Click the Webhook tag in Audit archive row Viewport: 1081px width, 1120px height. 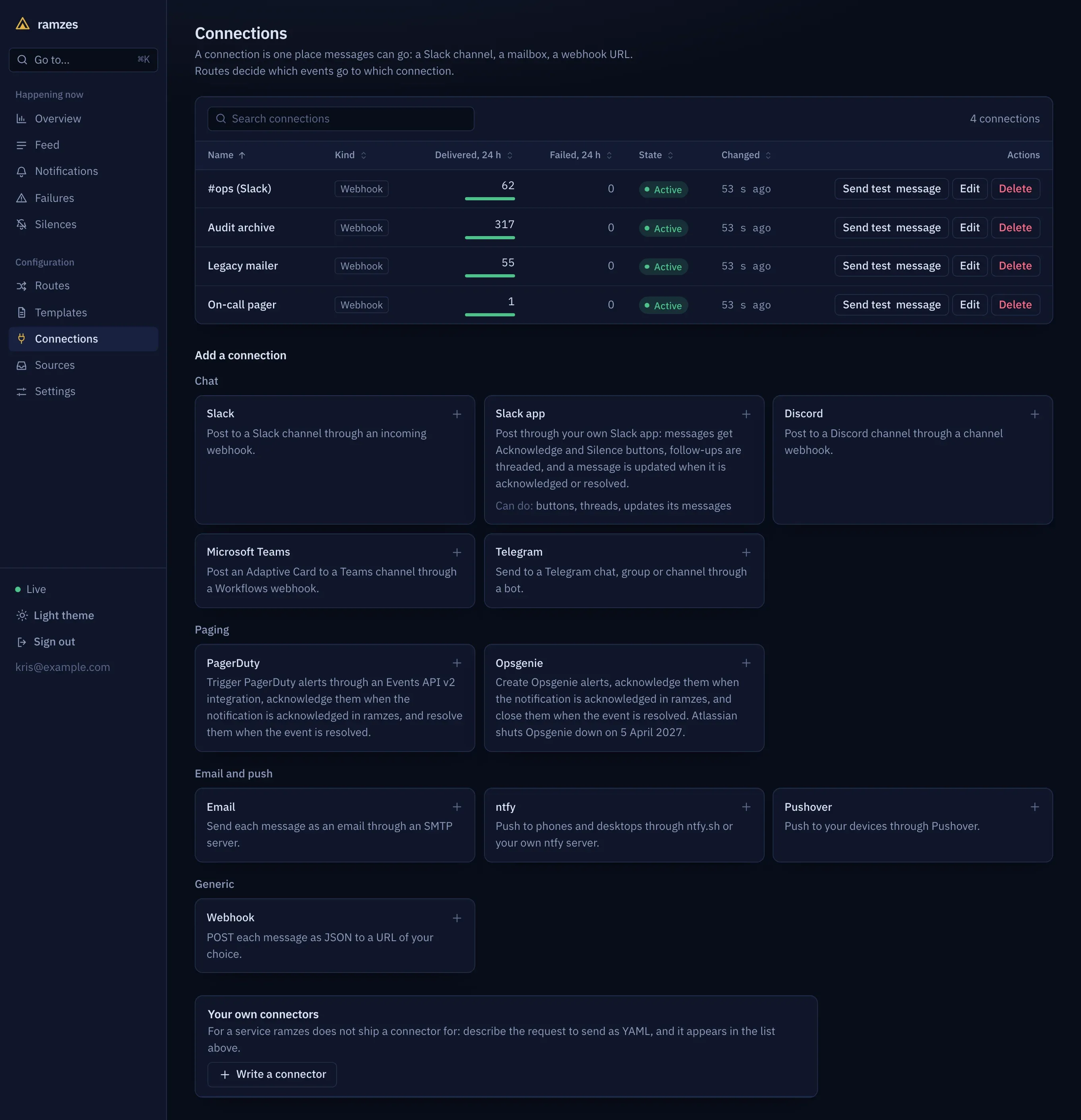point(361,227)
